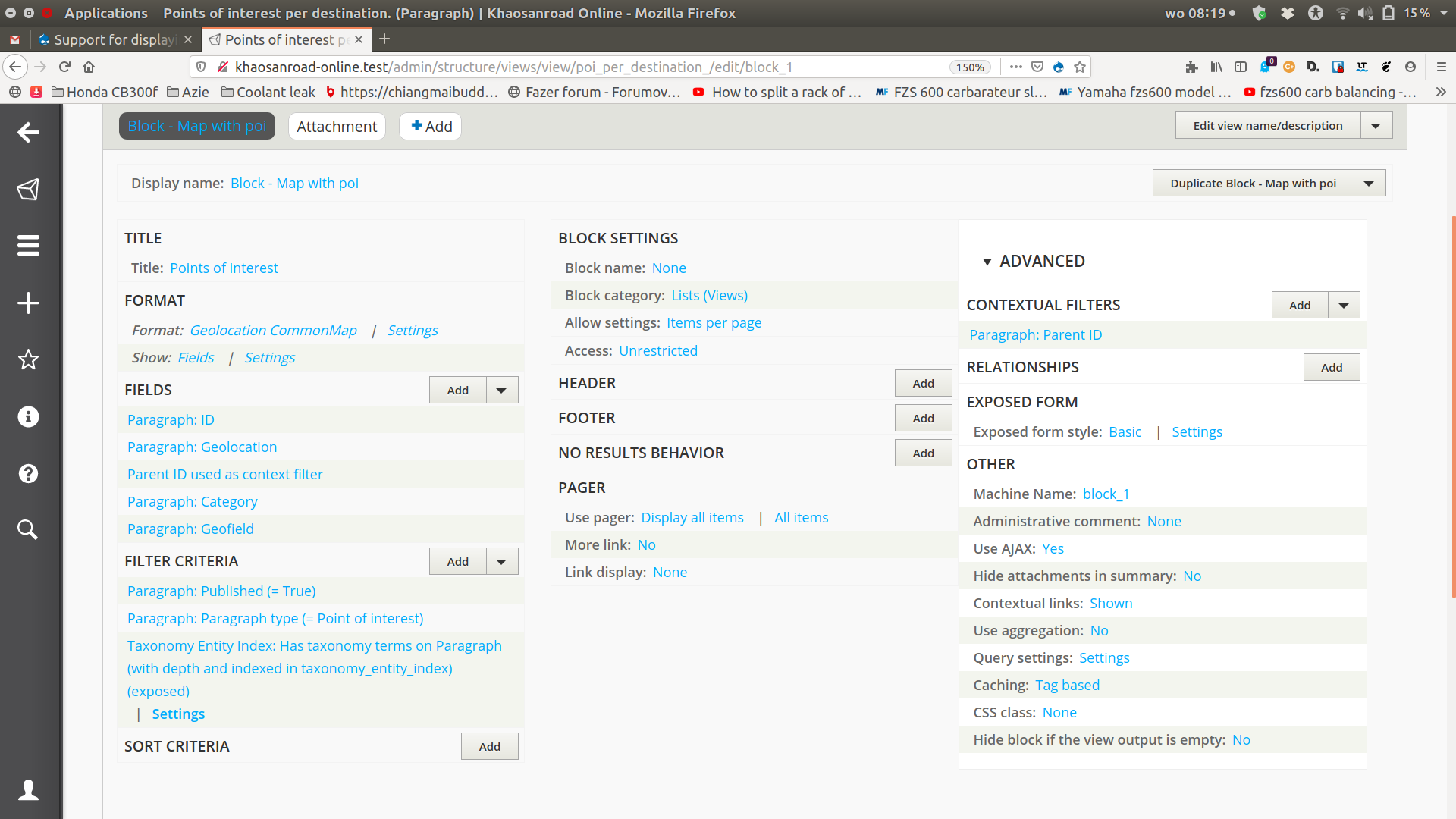Open the question mark help icon

point(28,473)
